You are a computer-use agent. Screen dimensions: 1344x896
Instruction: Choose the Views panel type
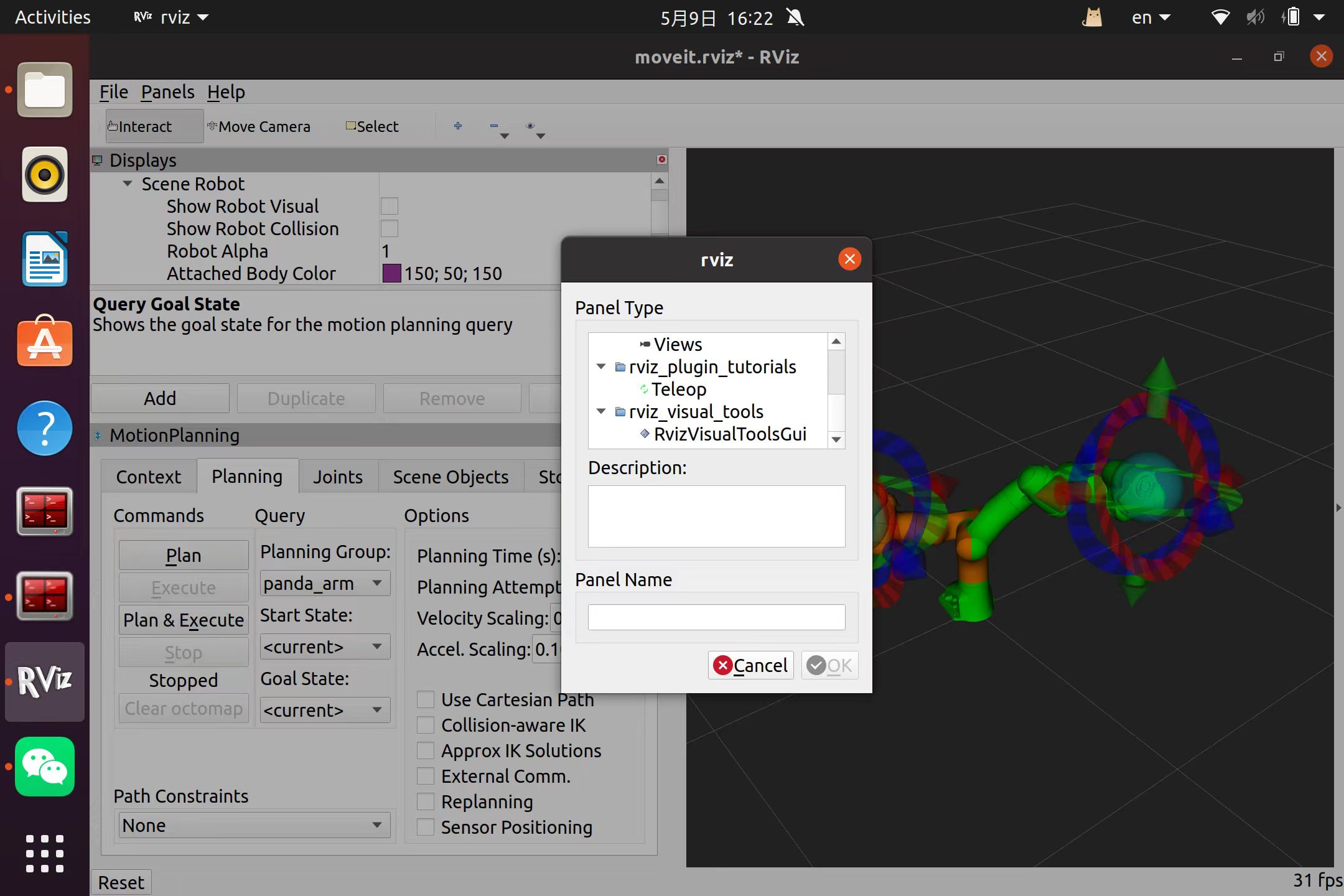pos(677,345)
